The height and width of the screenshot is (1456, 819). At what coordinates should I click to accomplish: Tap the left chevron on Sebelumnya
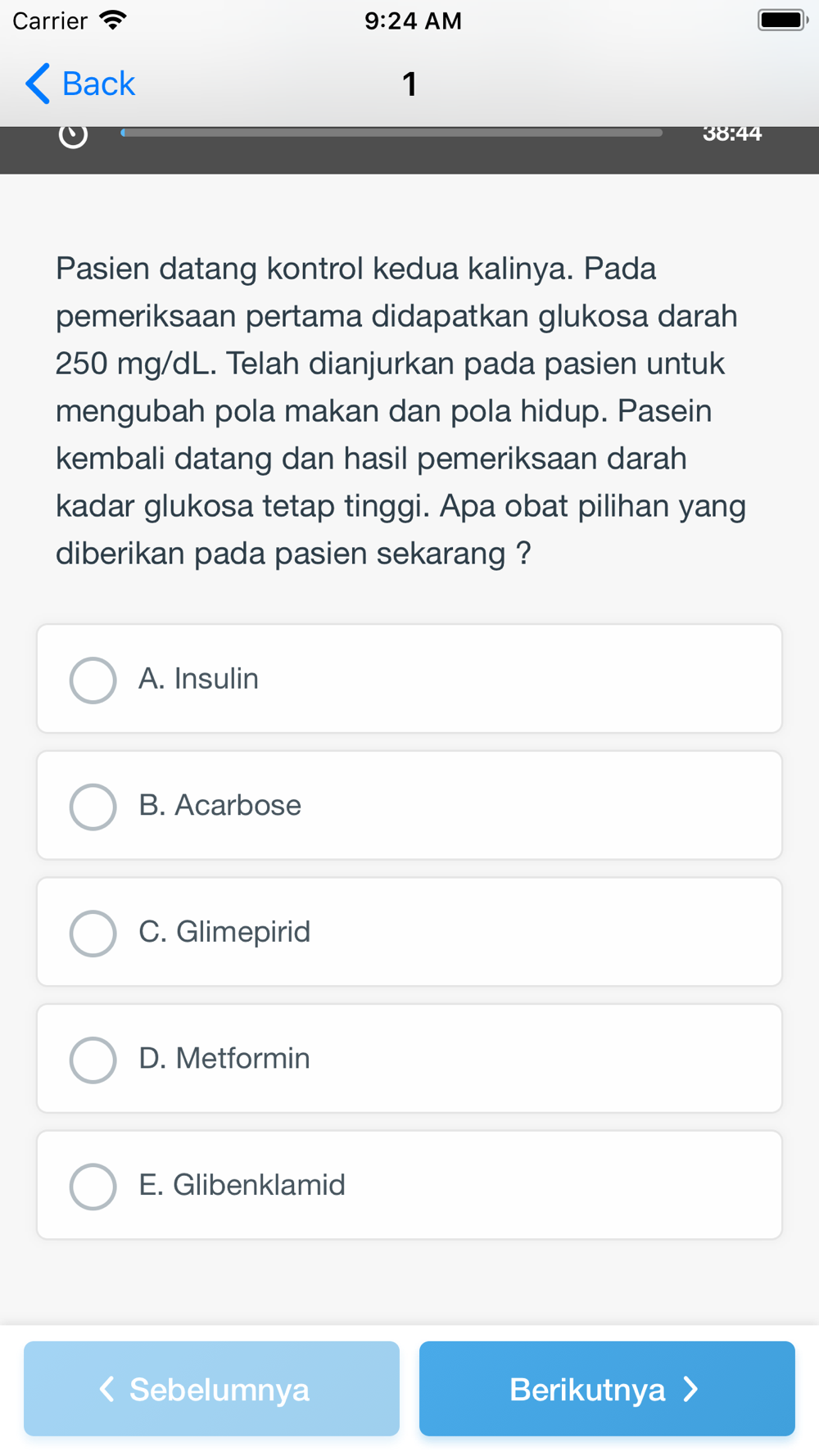point(106,1389)
